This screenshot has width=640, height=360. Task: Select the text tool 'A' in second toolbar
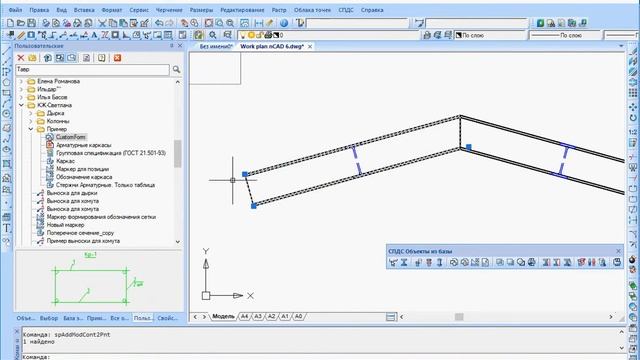tap(94, 36)
